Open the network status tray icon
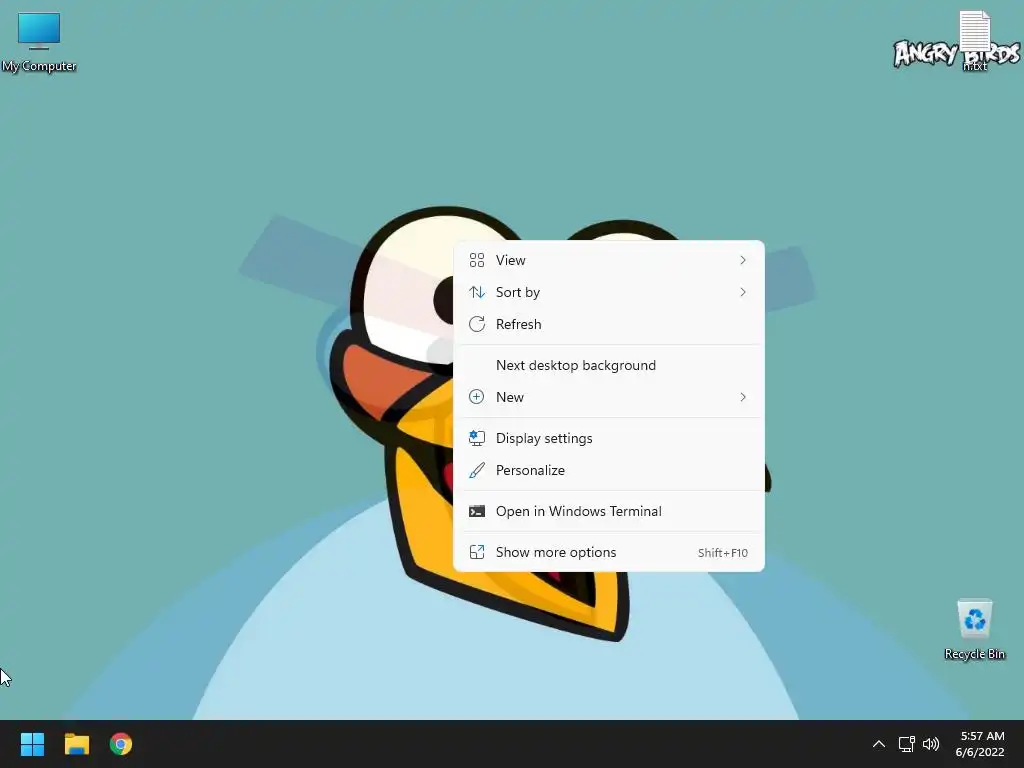Viewport: 1024px width, 768px height. point(906,744)
